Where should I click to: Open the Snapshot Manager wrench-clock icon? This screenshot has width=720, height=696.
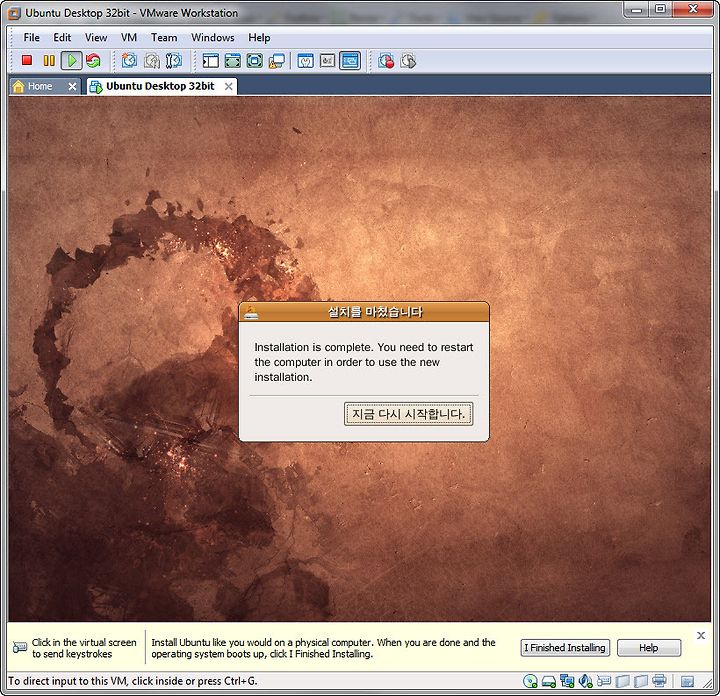pos(174,61)
